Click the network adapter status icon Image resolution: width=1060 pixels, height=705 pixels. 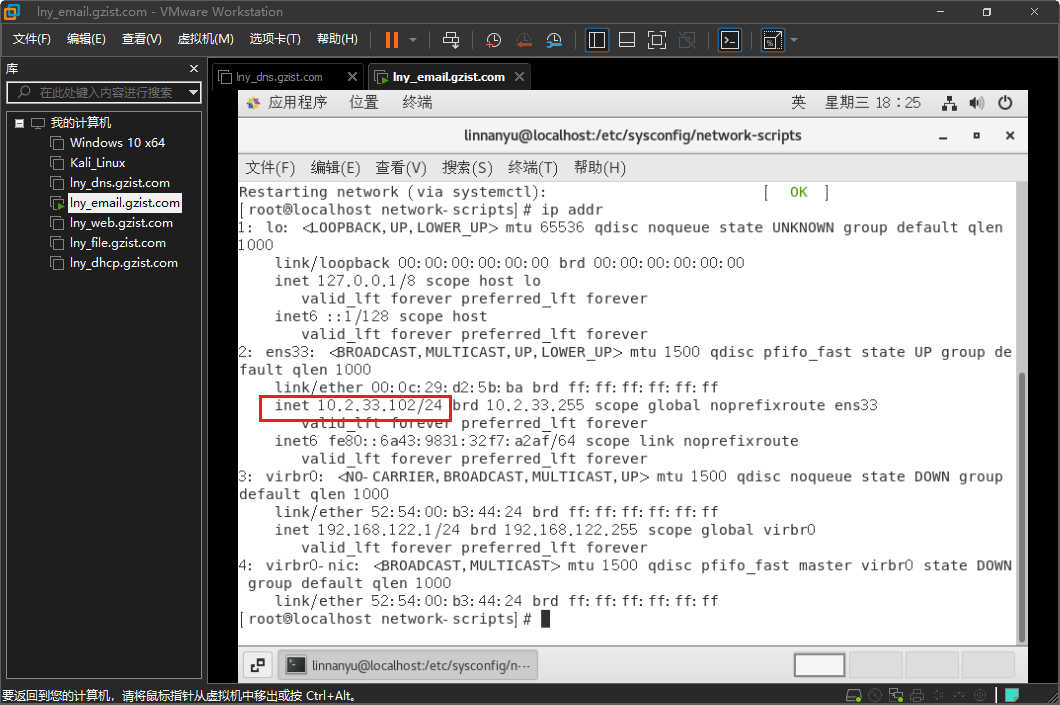[896, 696]
